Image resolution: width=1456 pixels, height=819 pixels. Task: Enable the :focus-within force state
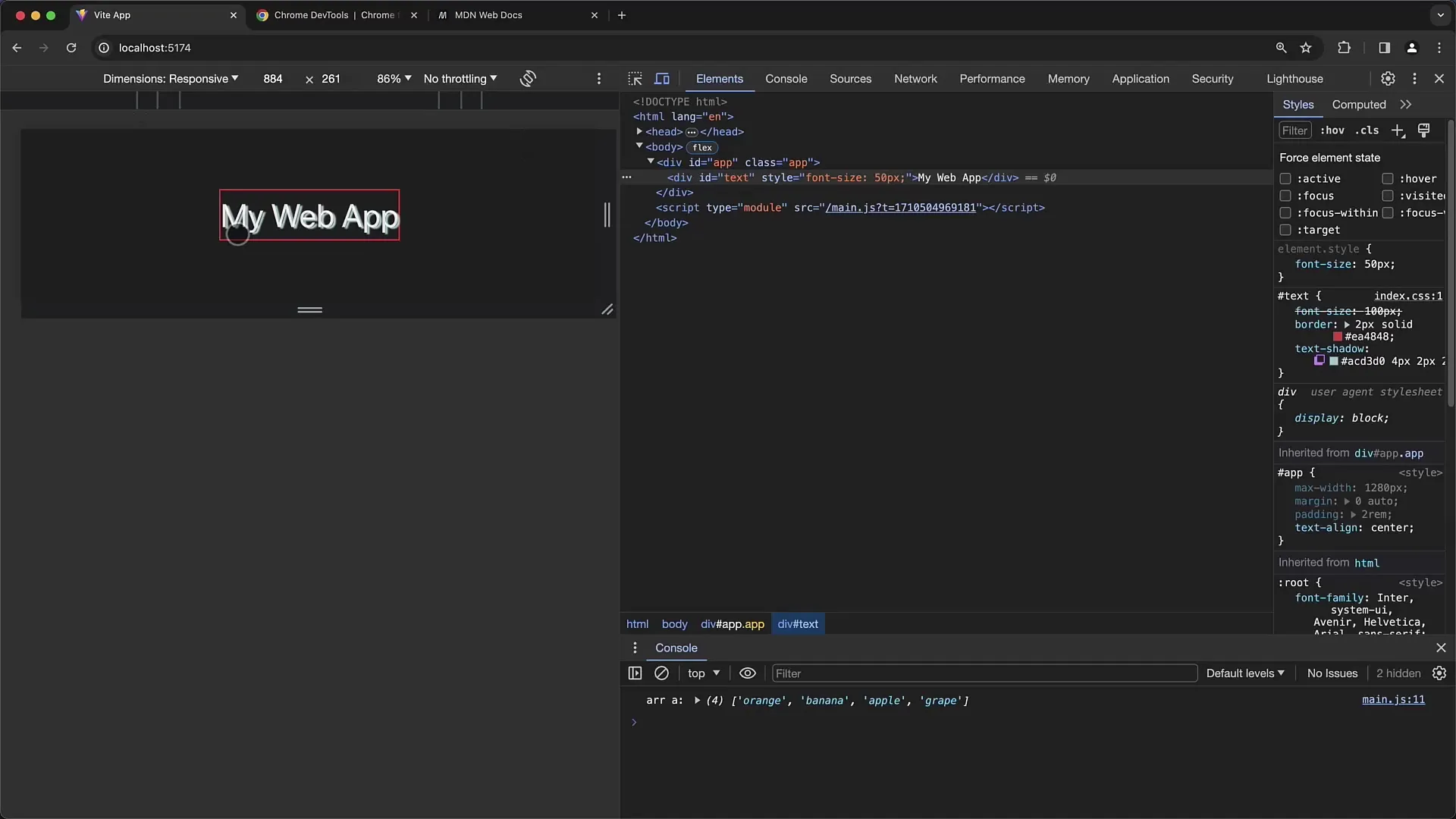point(1285,213)
